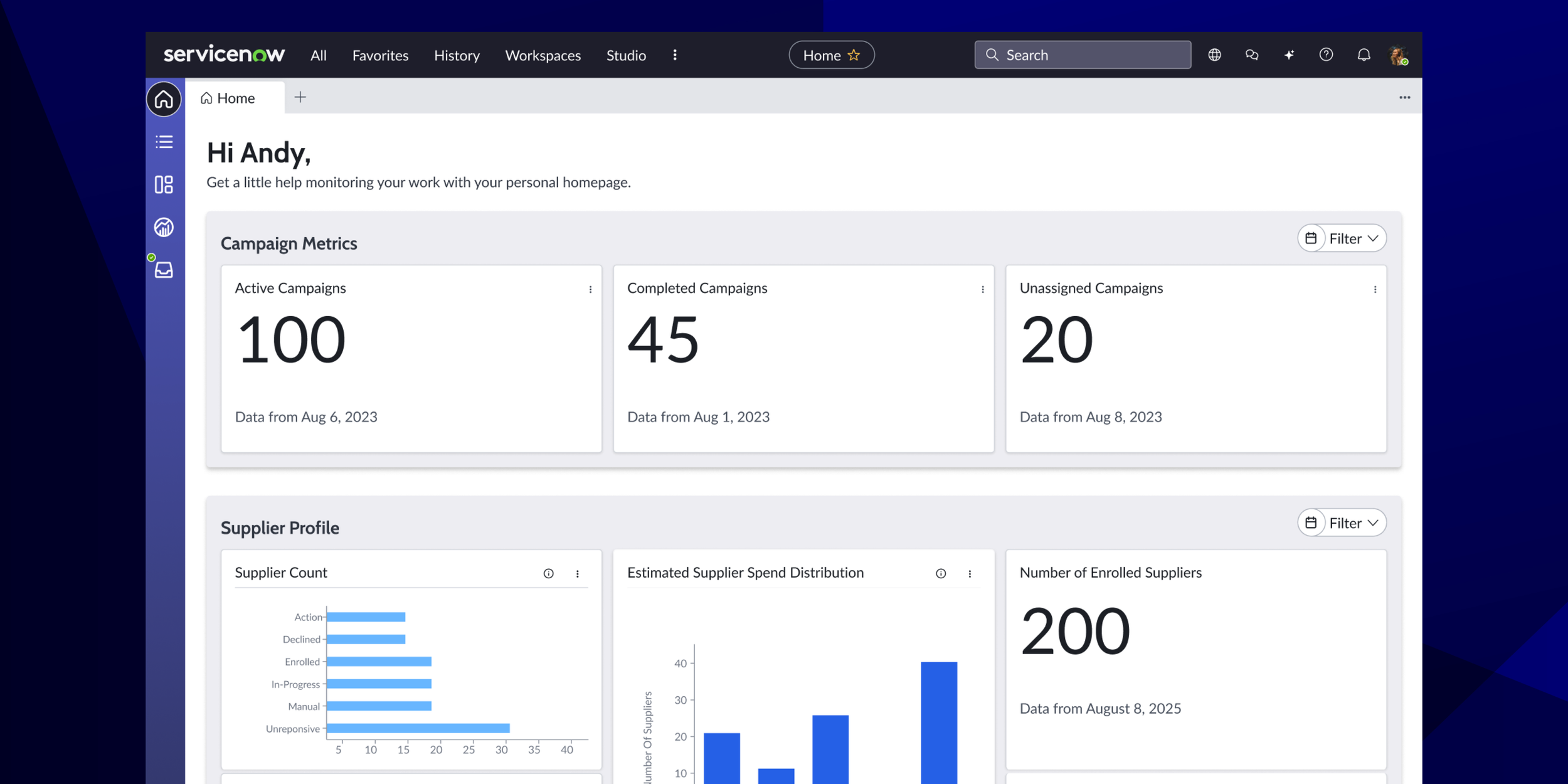
Task: Click the Unreponsive bar in Supplier Count
Action: pyautogui.click(x=418, y=728)
